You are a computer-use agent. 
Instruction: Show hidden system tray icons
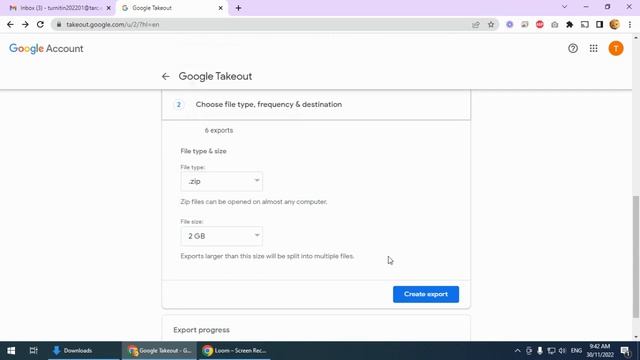[517, 351]
